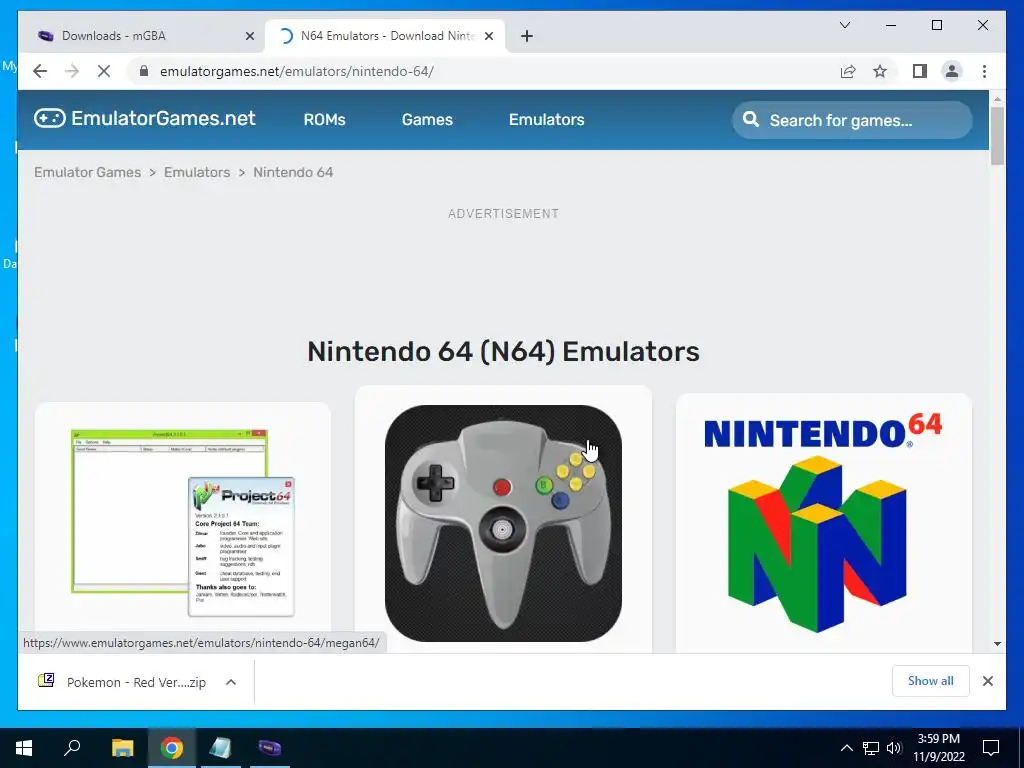
Task: Open the Games menu
Action: click(427, 120)
